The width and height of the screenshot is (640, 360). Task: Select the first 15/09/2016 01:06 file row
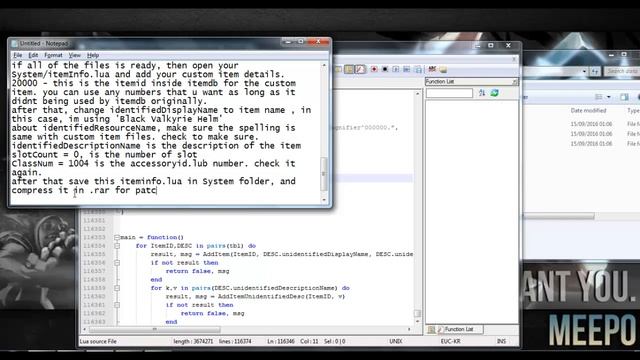(x=591, y=124)
